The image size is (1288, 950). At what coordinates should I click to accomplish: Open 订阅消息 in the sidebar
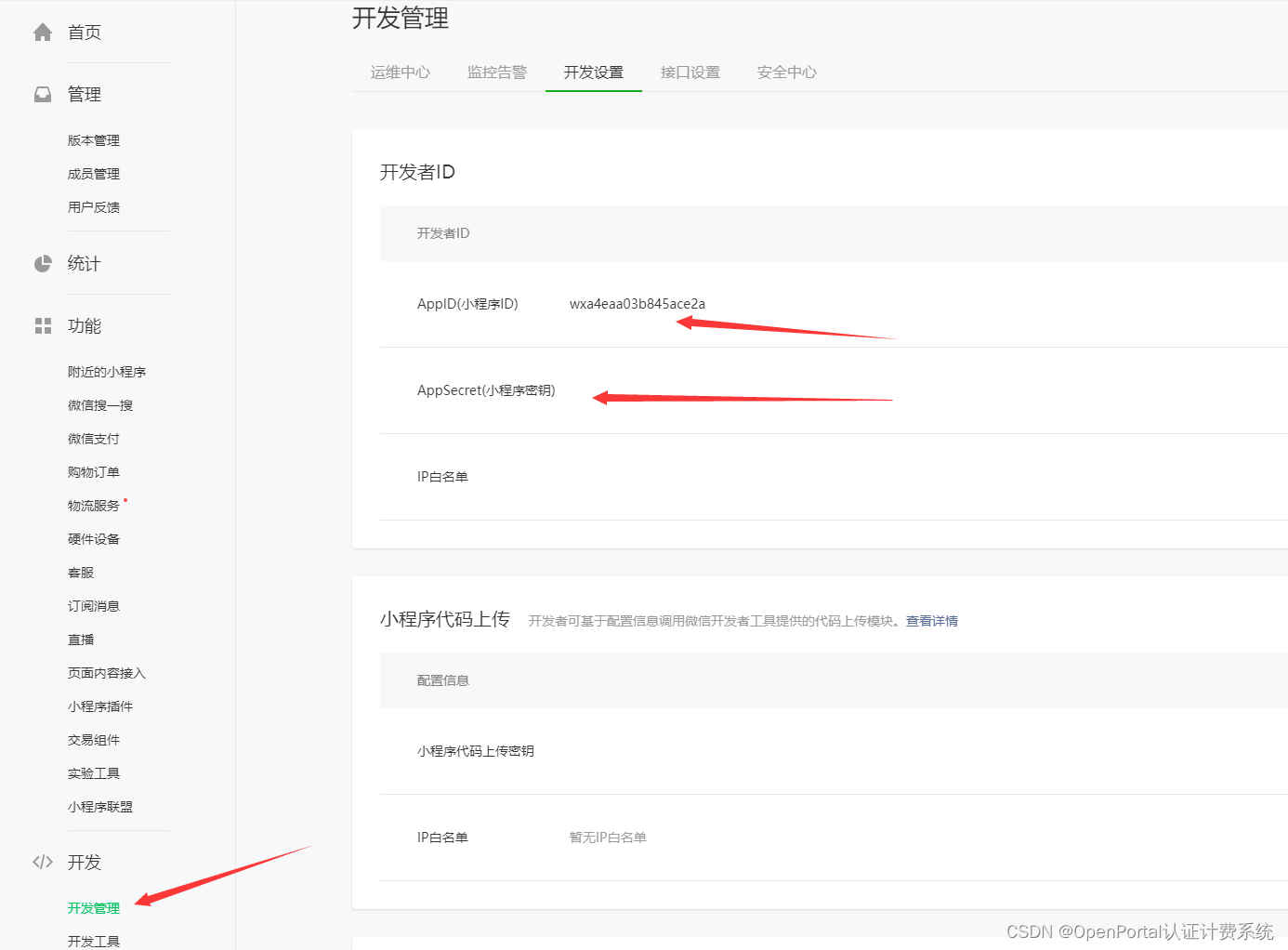[94, 606]
